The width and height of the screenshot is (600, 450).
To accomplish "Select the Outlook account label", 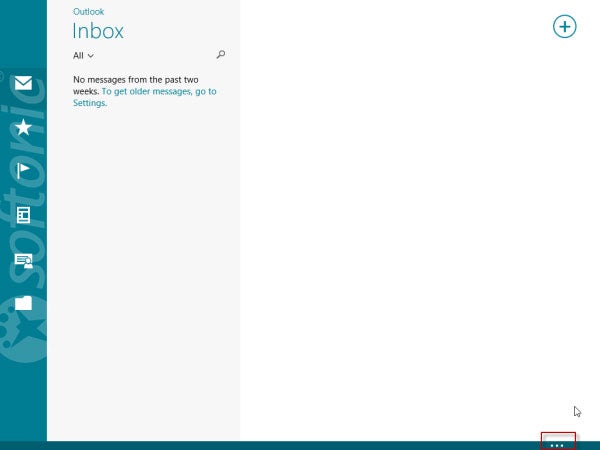I will click(88, 12).
